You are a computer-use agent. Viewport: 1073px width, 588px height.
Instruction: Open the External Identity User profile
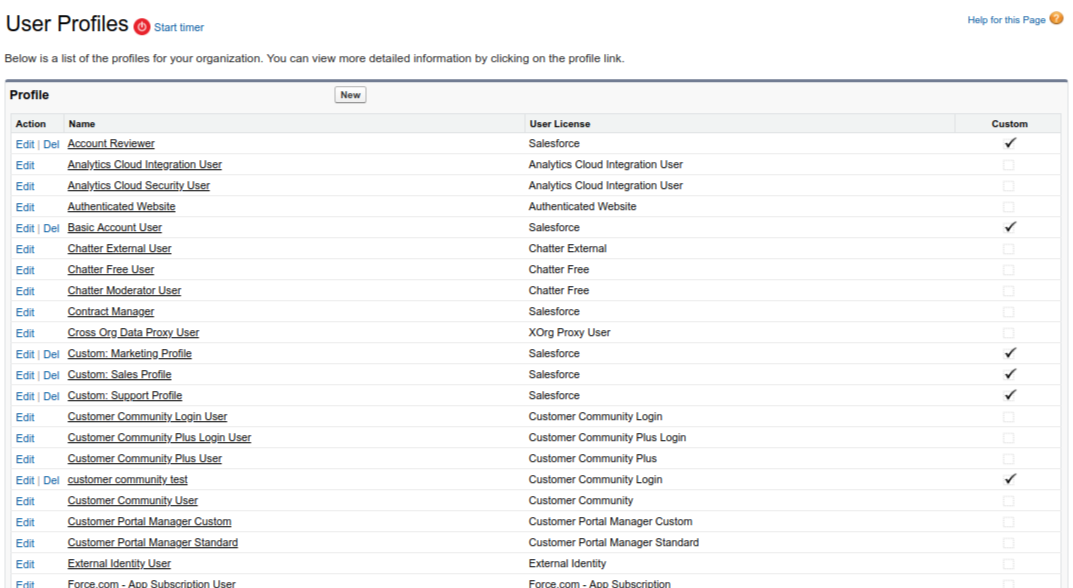pyautogui.click(x=119, y=564)
